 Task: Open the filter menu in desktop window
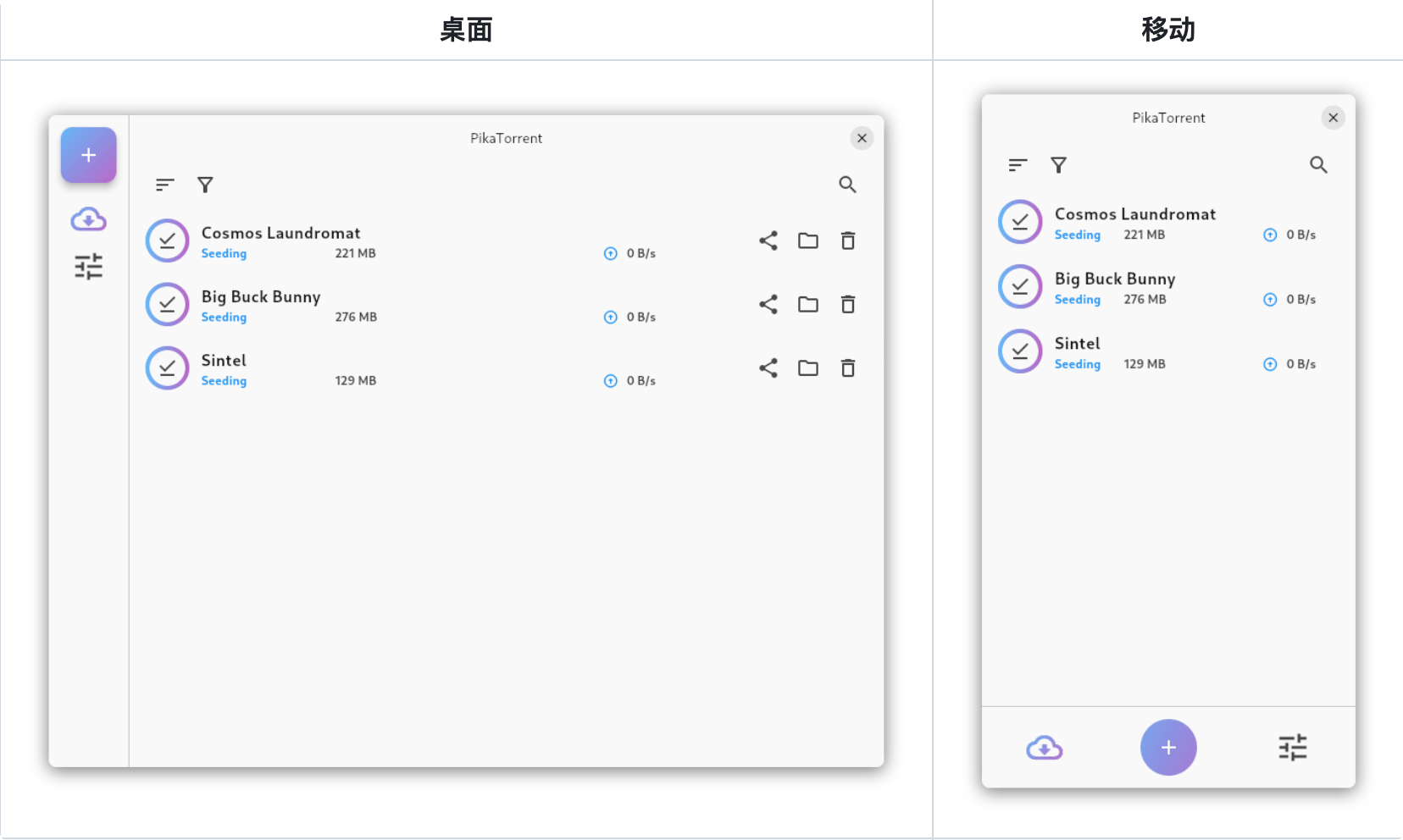[x=205, y=185]
